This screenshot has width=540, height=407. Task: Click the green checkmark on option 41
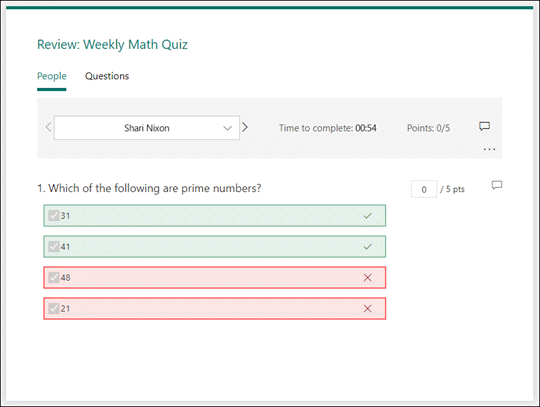click(368, 247)
